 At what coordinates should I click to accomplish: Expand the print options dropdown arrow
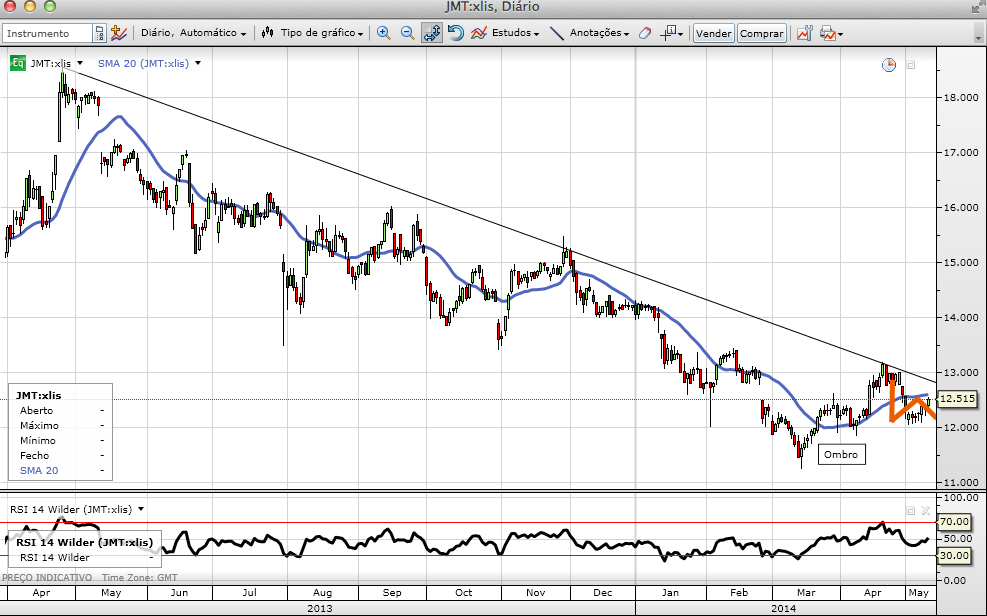pyautogui.click(x=840, y=35)
